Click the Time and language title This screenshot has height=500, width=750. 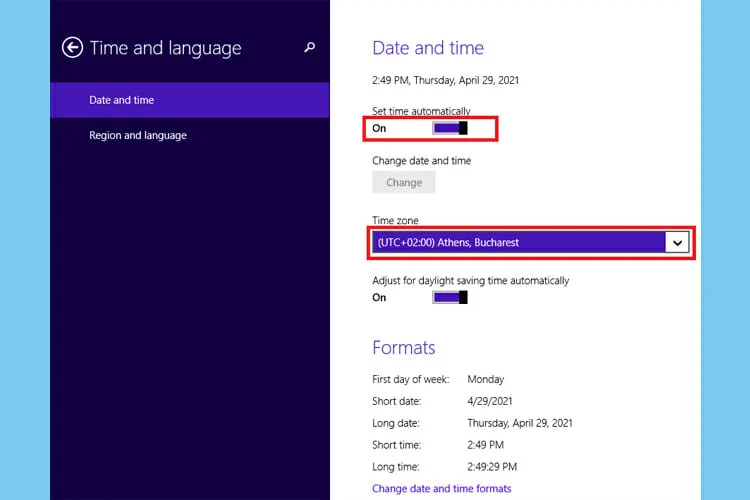[165, 48]
